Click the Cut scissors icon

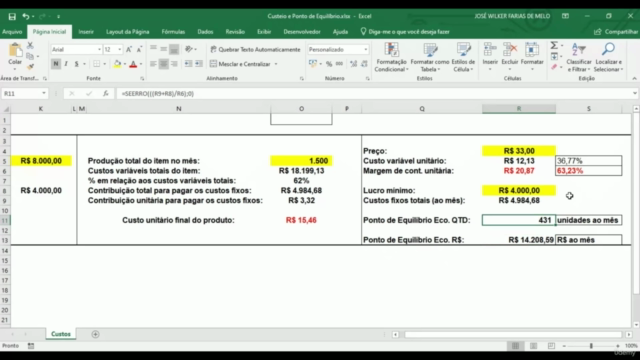pyautogui.click(x=30, y=45)
